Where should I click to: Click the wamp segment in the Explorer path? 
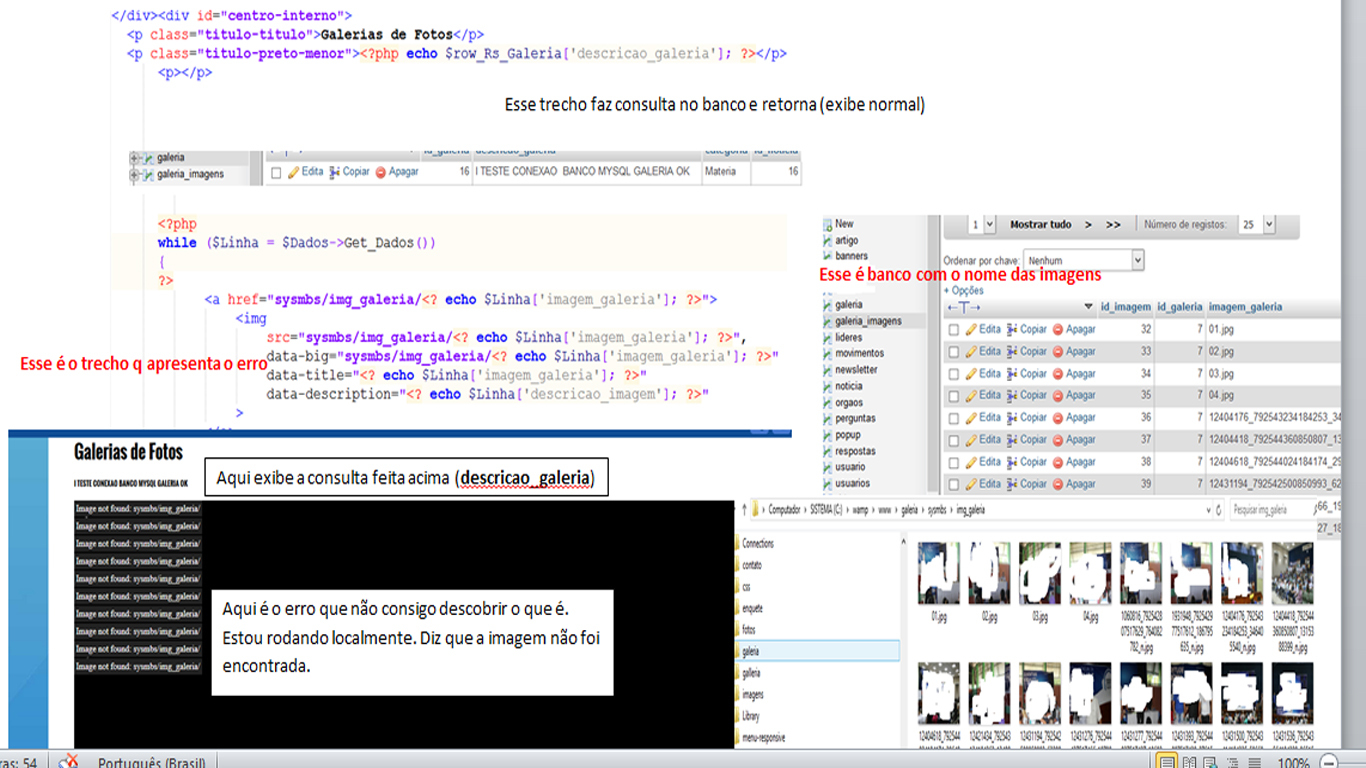[x=860, y=510]
